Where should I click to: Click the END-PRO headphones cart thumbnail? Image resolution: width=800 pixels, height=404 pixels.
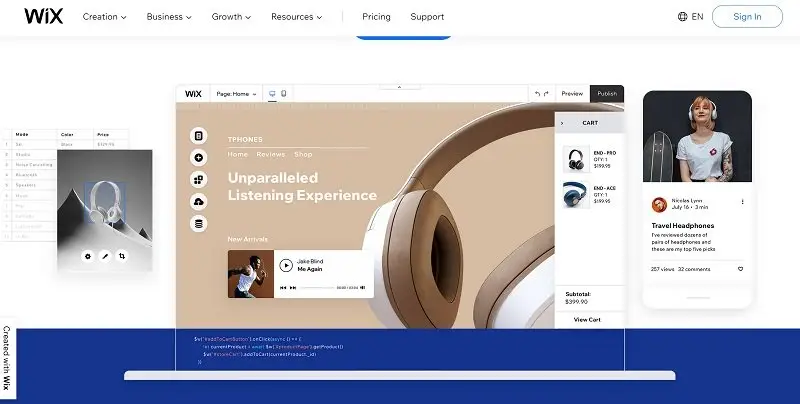coord(574,160)
